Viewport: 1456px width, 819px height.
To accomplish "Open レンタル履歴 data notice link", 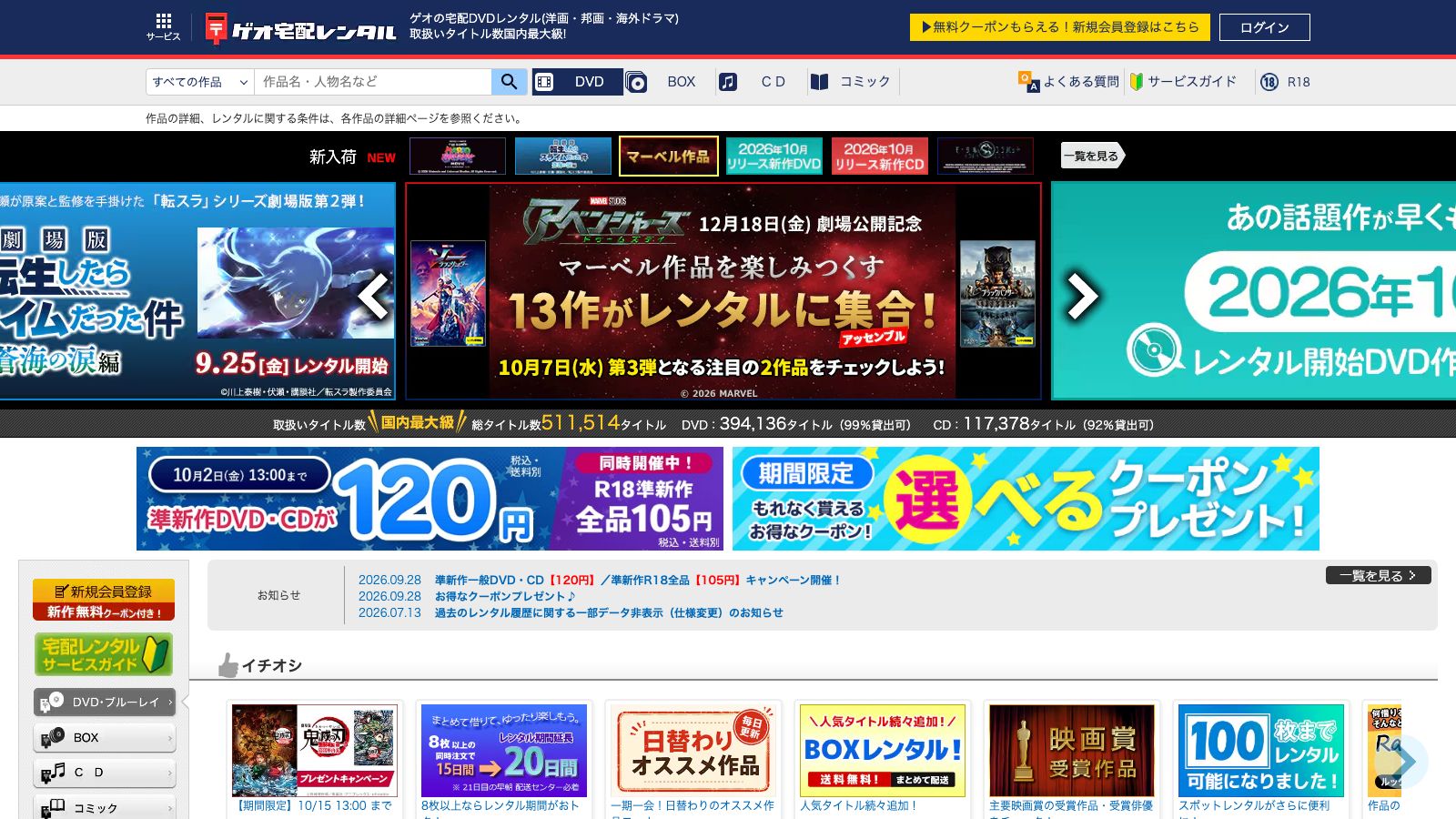I will pos(609,612).
